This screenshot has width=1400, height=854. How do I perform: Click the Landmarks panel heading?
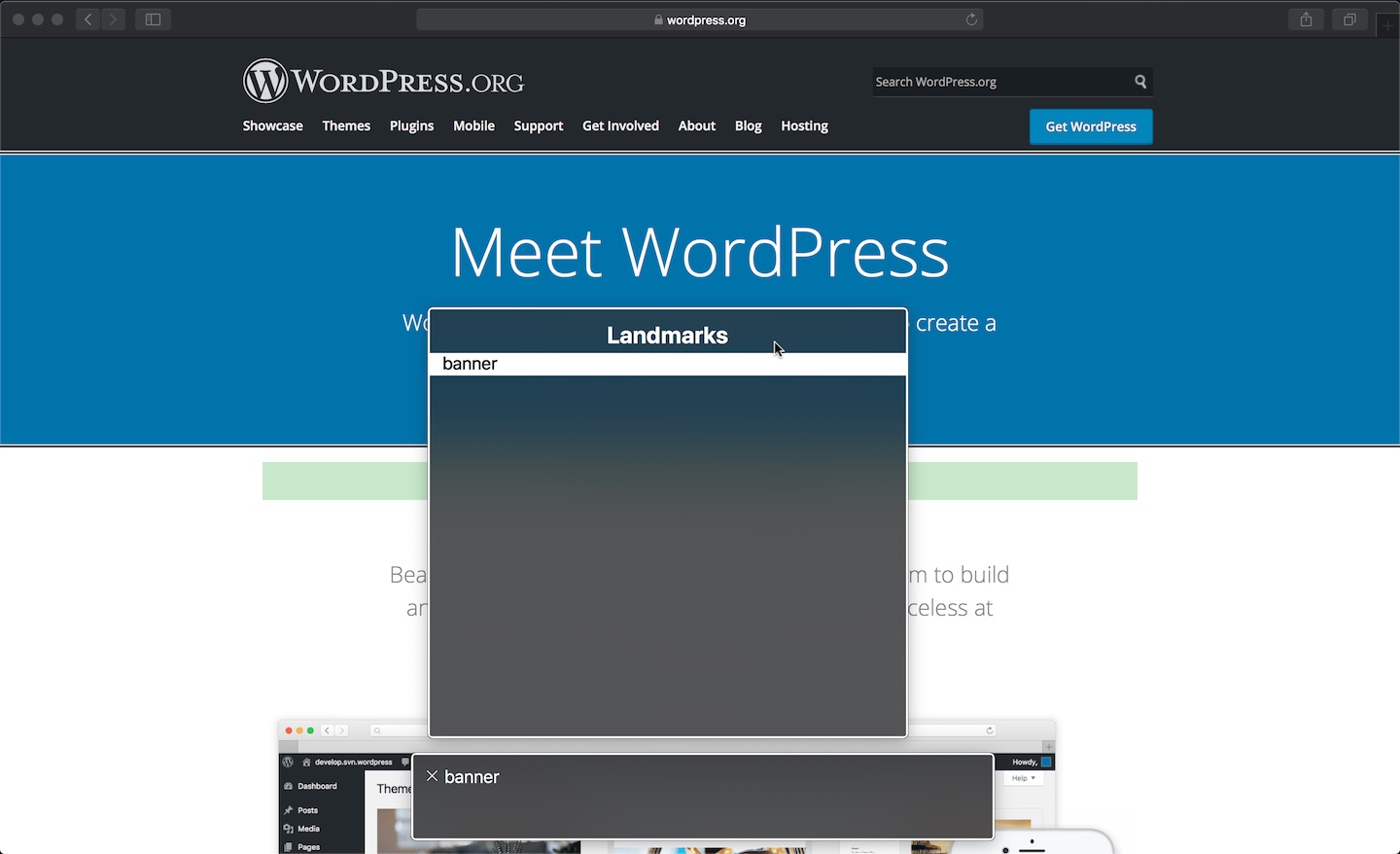click(x=667, y=336)
